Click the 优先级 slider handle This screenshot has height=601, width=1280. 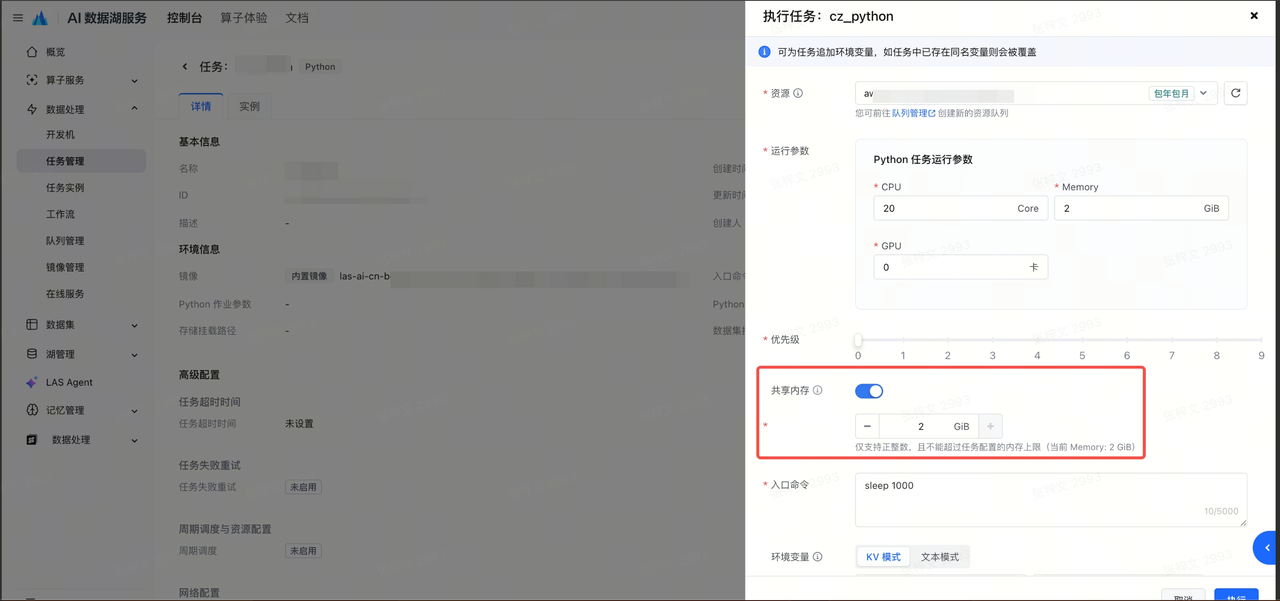coord(858,340)
